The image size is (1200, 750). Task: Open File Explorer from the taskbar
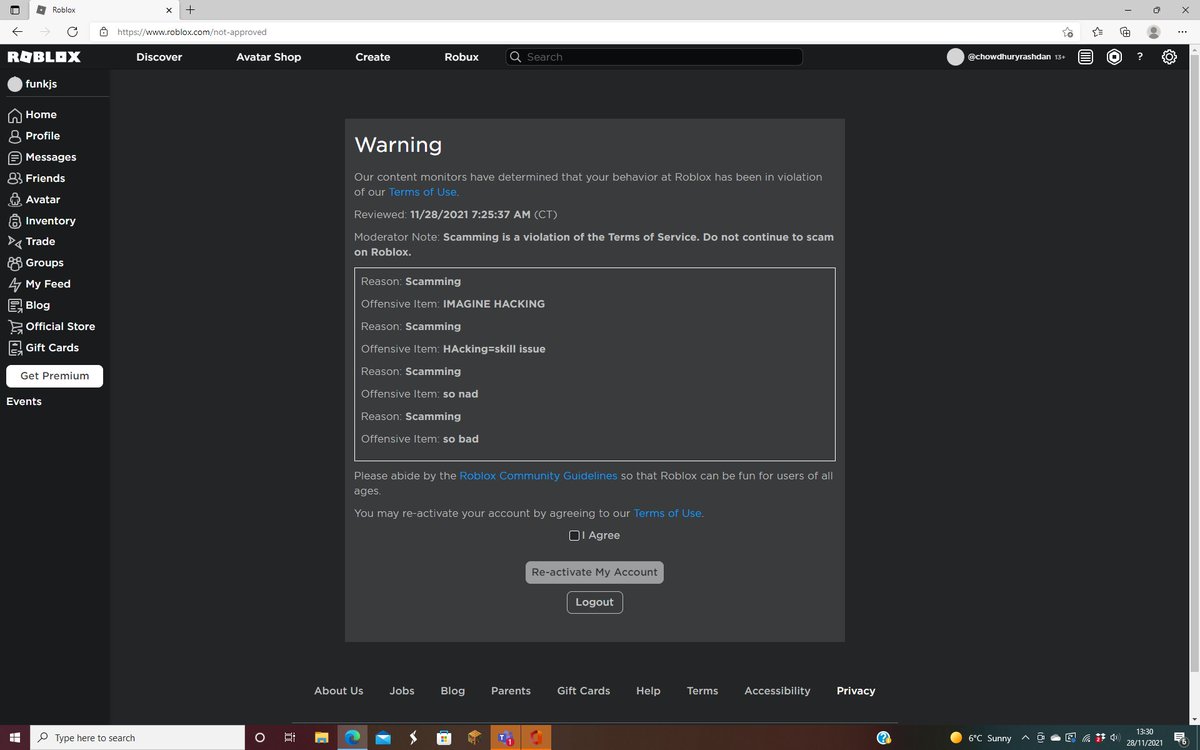(320, 738)
